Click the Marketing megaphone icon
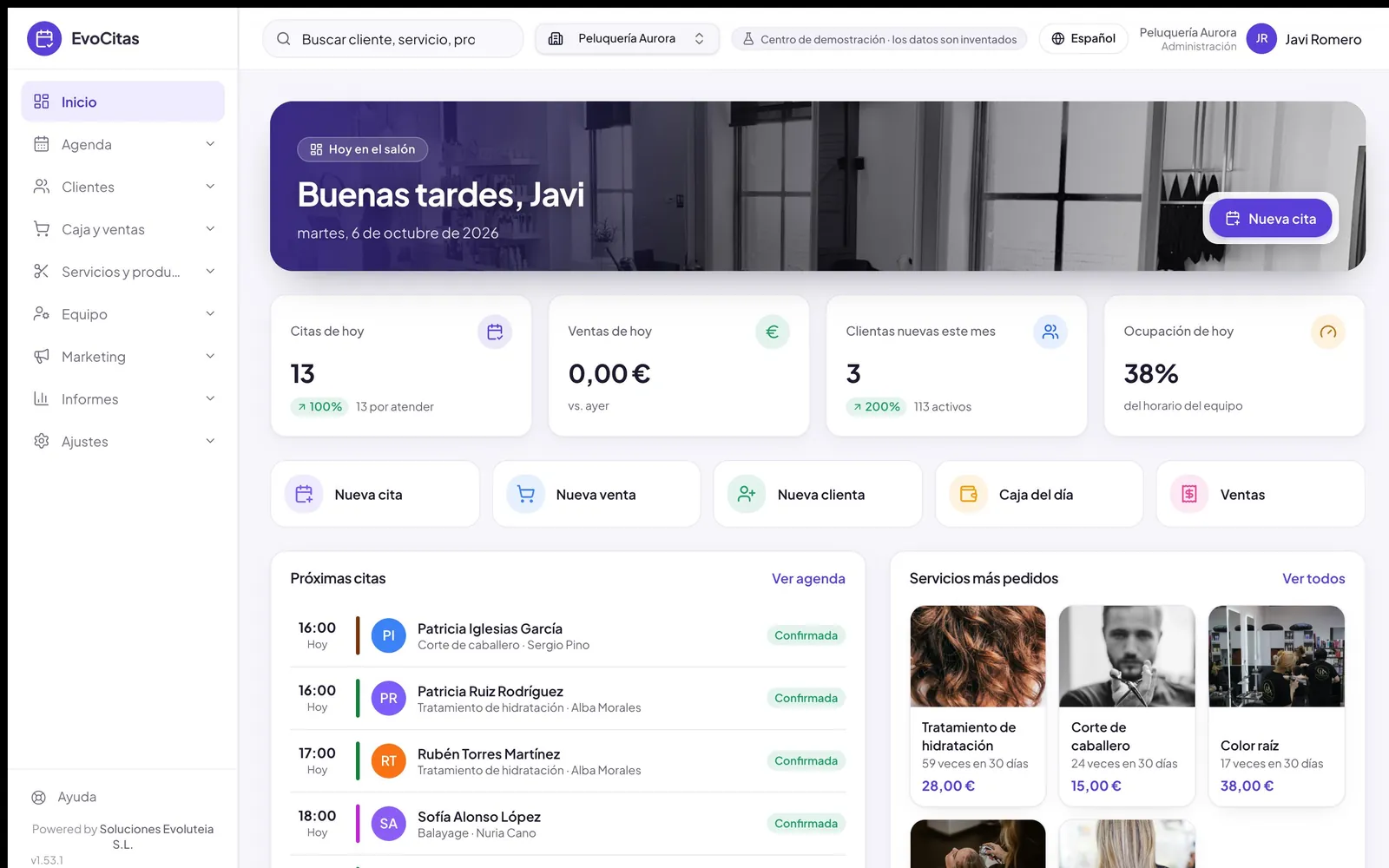 click(x=42, y=357)
